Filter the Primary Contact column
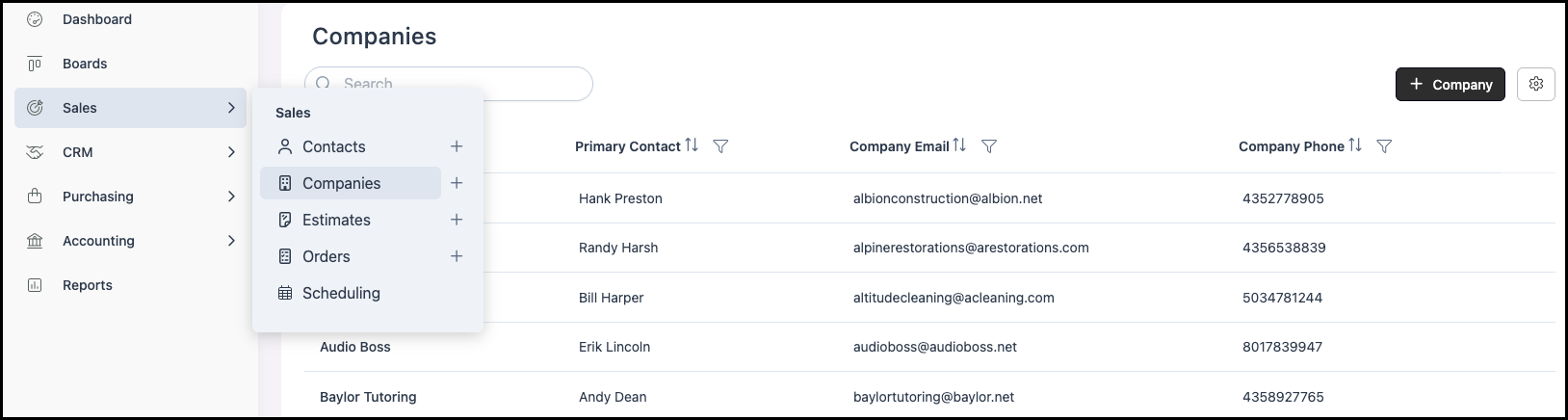 [x=720, y=146]
